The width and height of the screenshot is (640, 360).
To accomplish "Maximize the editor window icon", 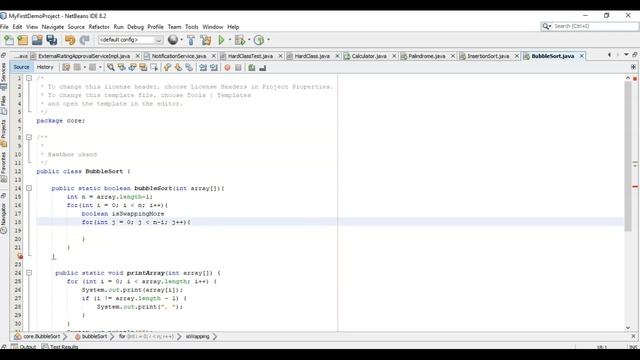I will [635, 55].
